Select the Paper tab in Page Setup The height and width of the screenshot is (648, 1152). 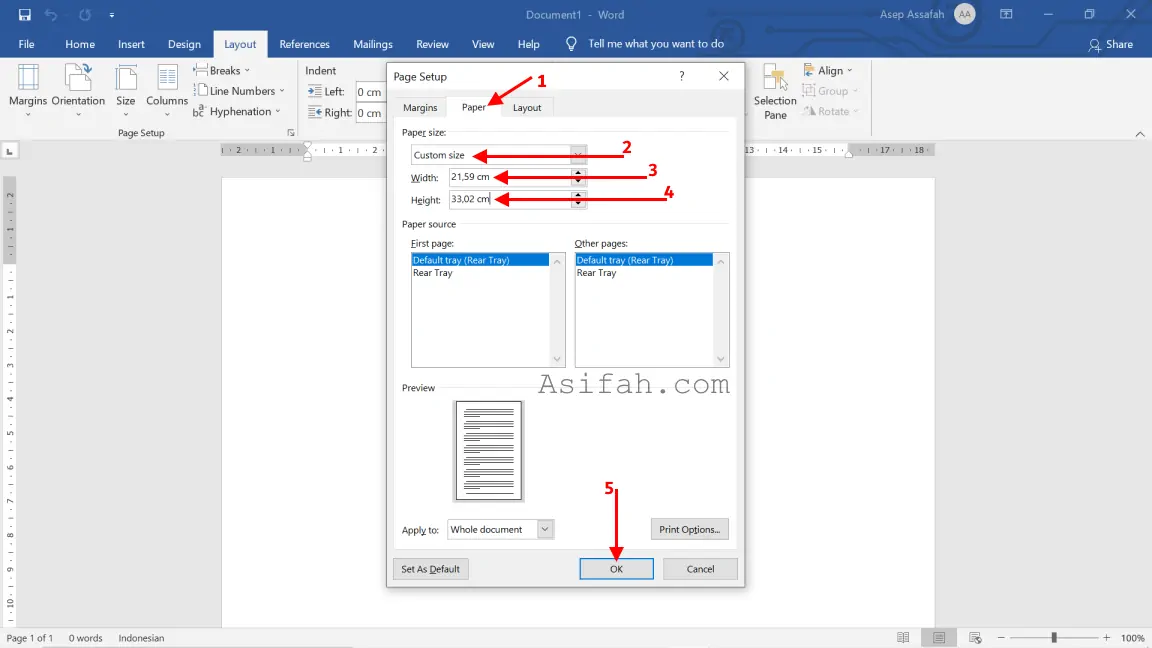(474, 107)
